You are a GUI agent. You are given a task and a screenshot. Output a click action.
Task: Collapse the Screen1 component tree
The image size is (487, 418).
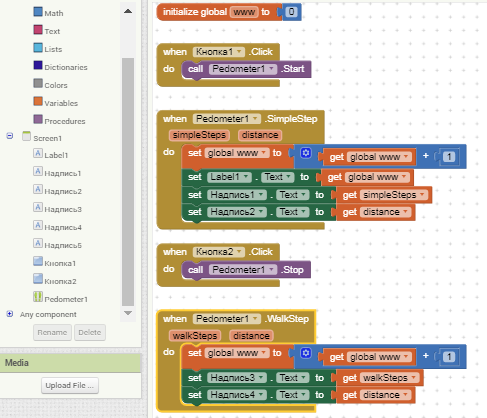click(x=10, y=136)
